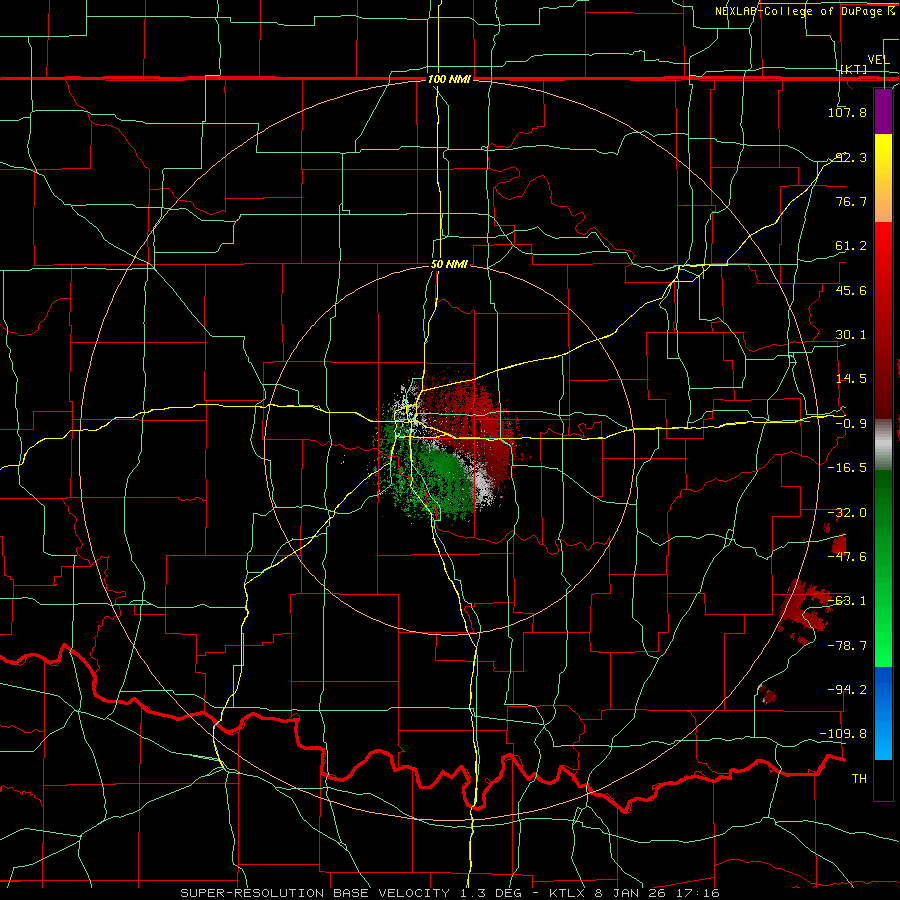The width and height of the screenshot is (900, 900).
Task: Click the 61.2 velocity scale value
Action: click(x=851, y=246)
